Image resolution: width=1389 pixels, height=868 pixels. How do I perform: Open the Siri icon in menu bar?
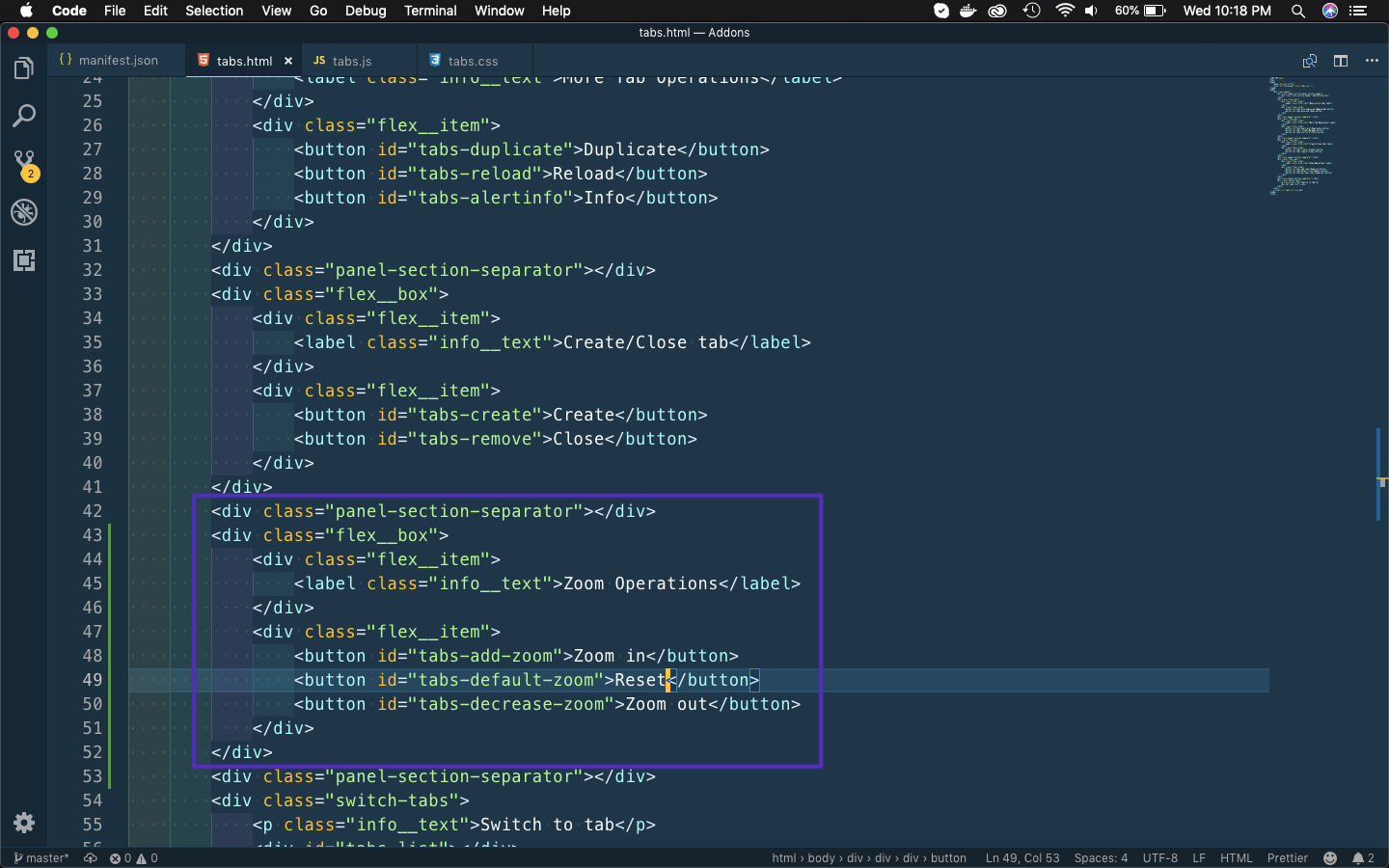coord(1330,11)
